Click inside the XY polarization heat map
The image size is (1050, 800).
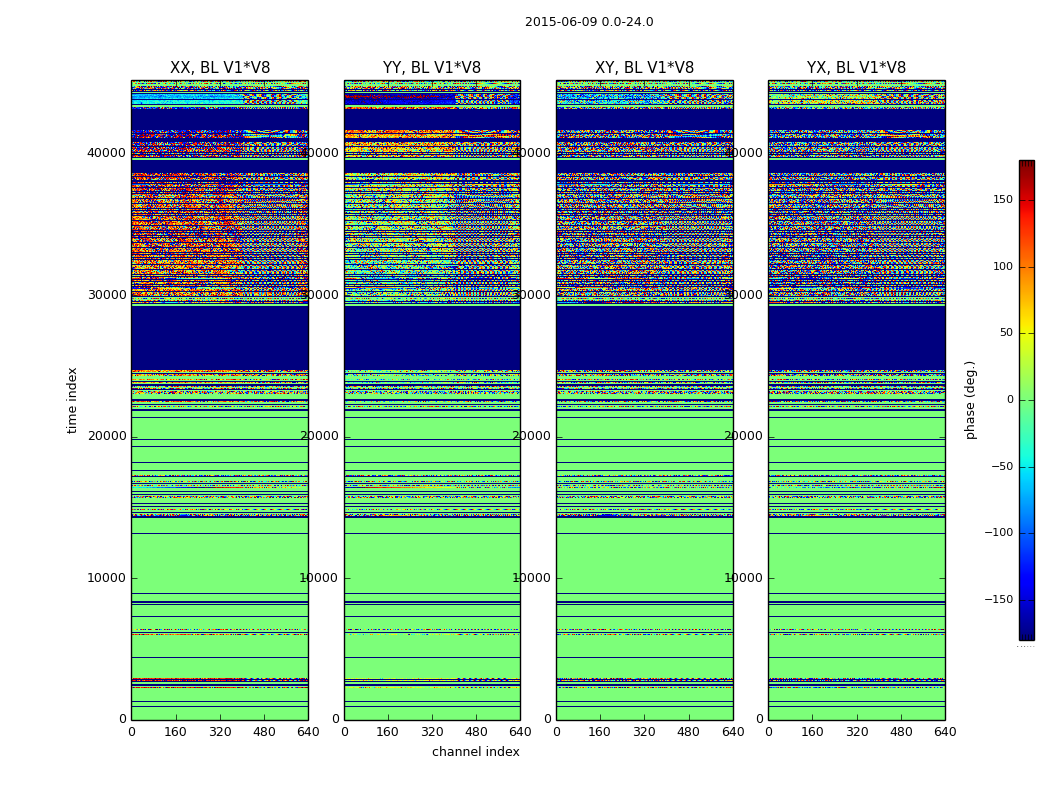(644, 400)
